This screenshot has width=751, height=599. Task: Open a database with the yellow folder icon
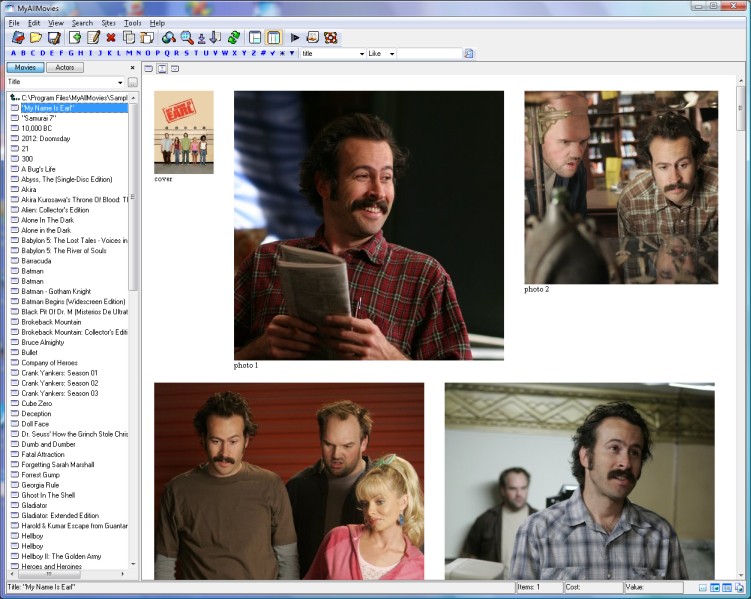pos(36,37)
